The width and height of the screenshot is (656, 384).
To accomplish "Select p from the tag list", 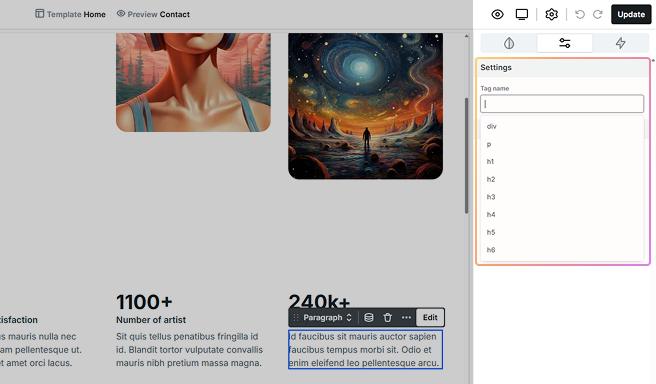I will [x=562, y=144].
